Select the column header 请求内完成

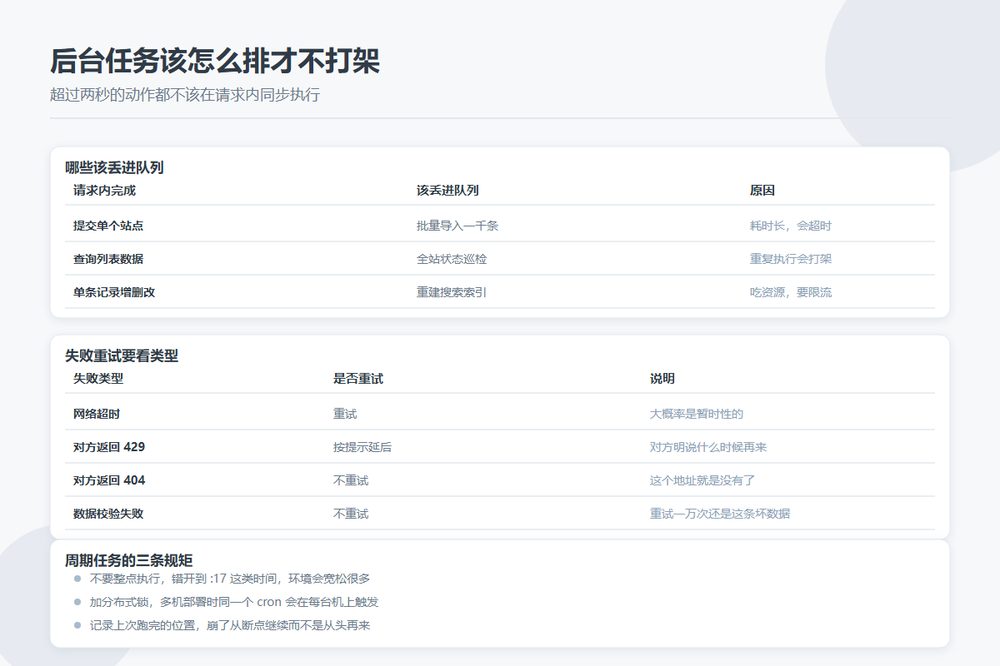105,190
